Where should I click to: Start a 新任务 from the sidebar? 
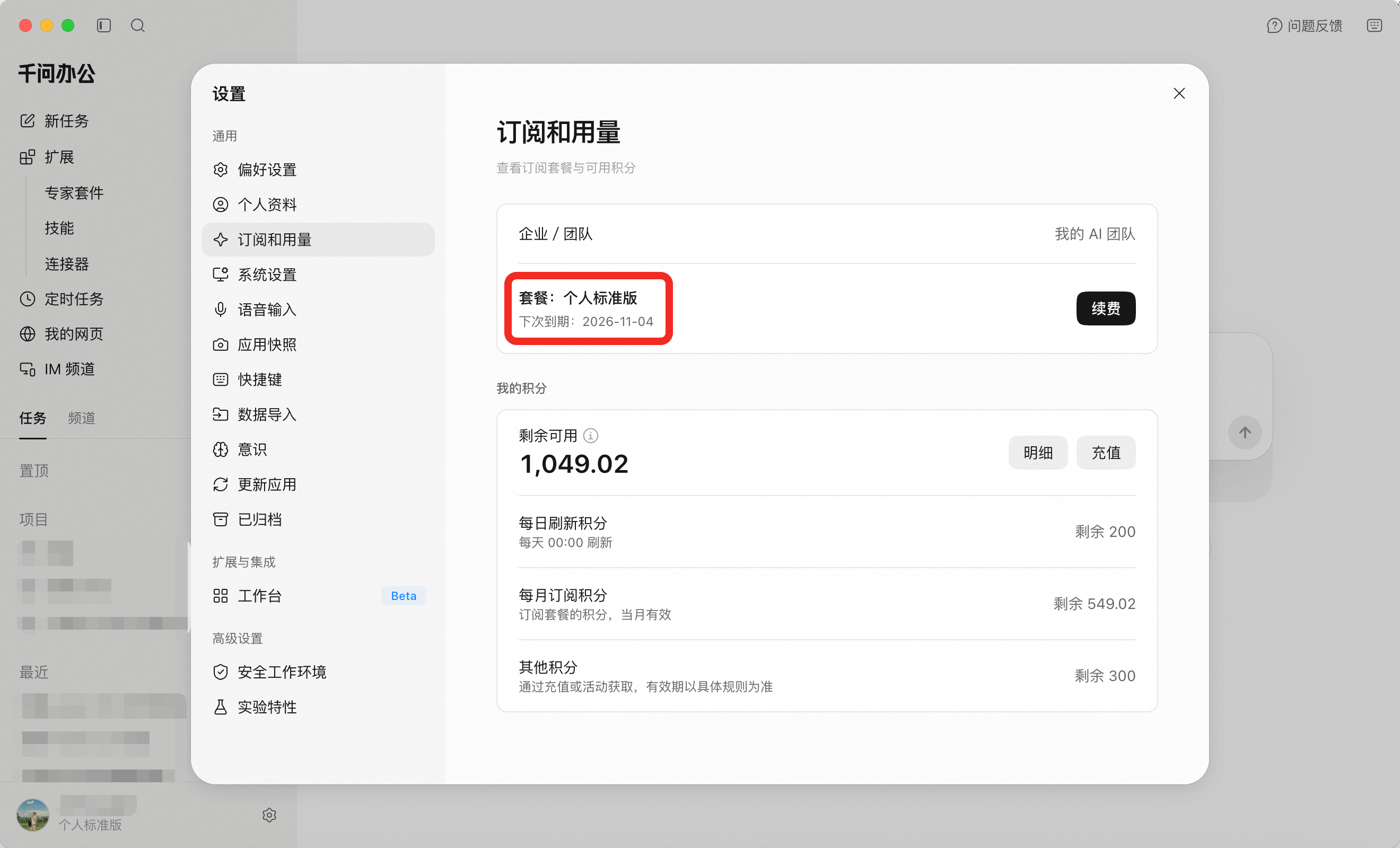tap(55, 121)
